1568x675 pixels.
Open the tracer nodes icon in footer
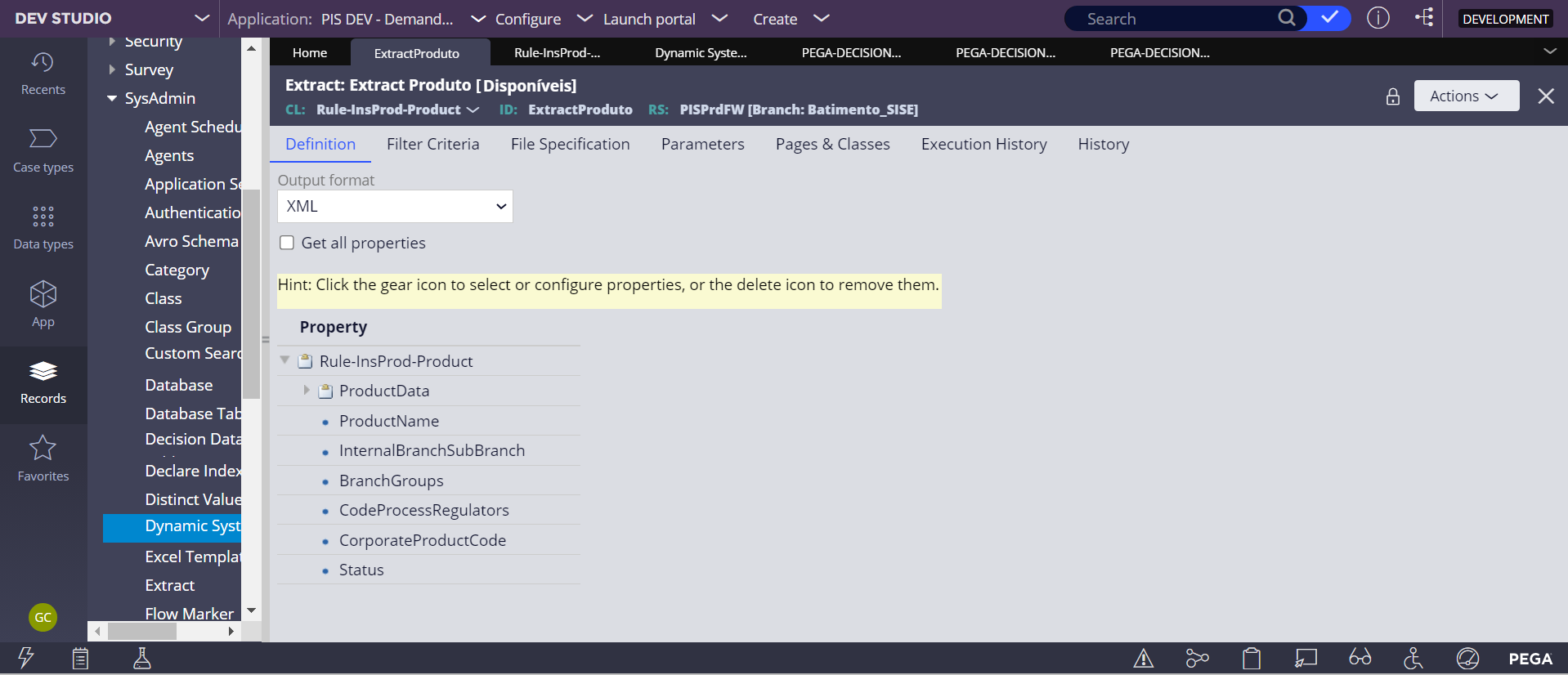tap(1197, 658)
